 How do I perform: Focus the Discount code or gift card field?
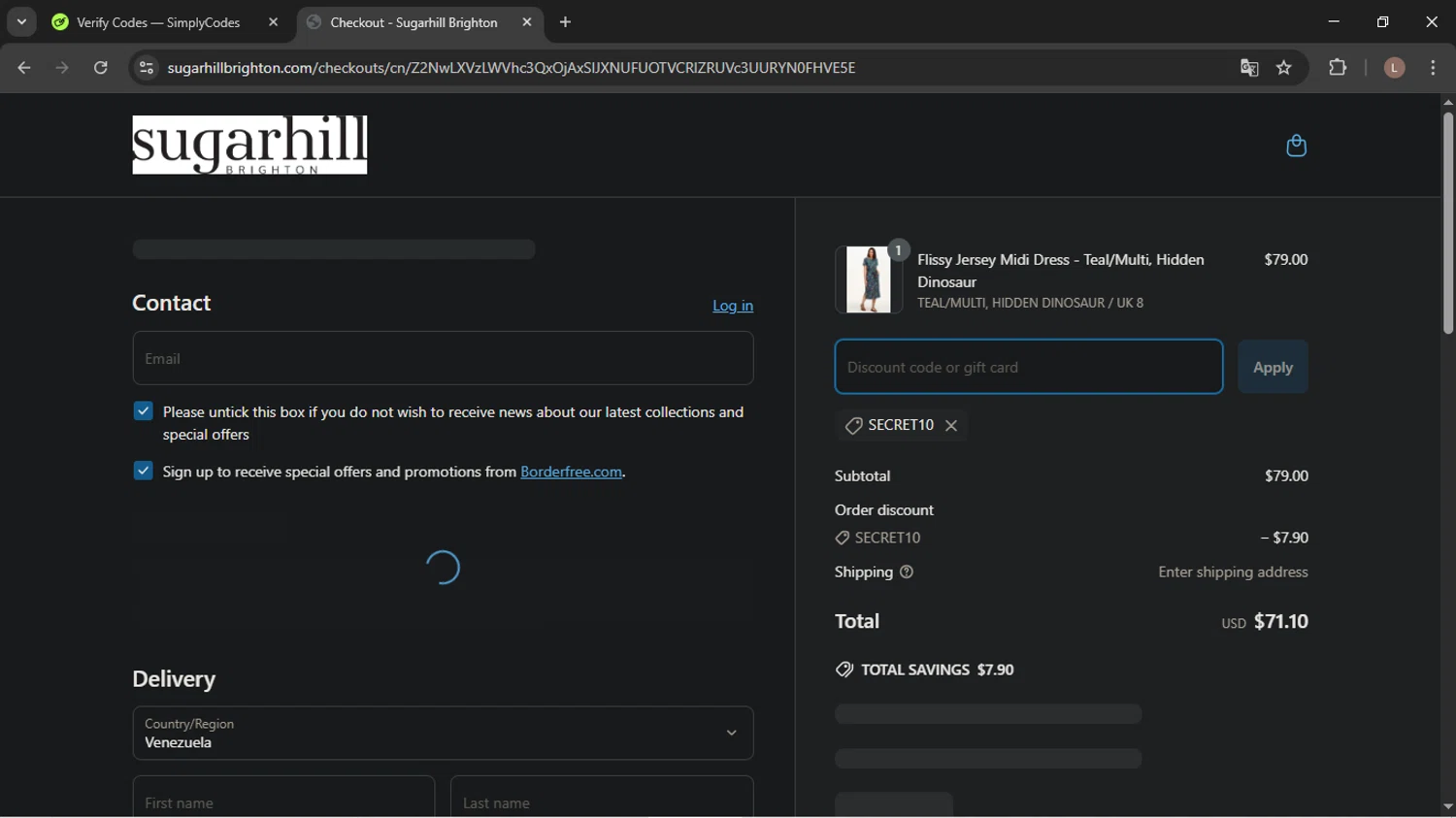tap(1029, 367)
